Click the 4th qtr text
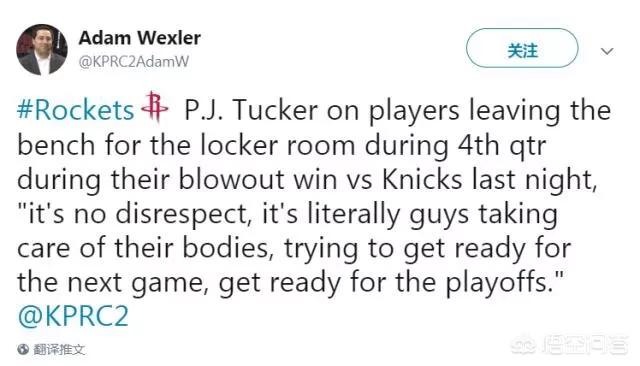The width and height of the screenshot is (640, 366). pyautogui.click(x=502, y=145)
